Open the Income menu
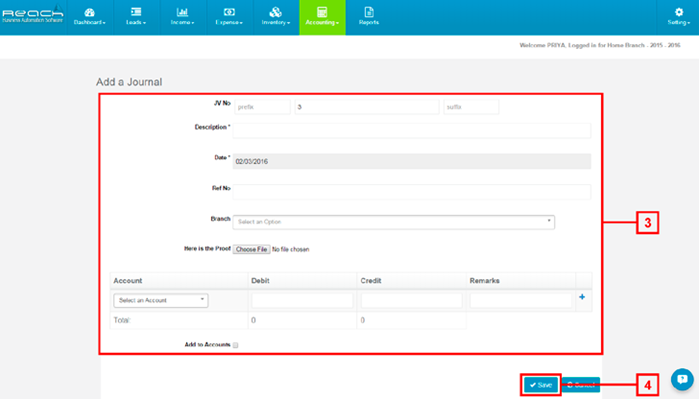This screenshot has height=399, width=699. tap(182, 17)
